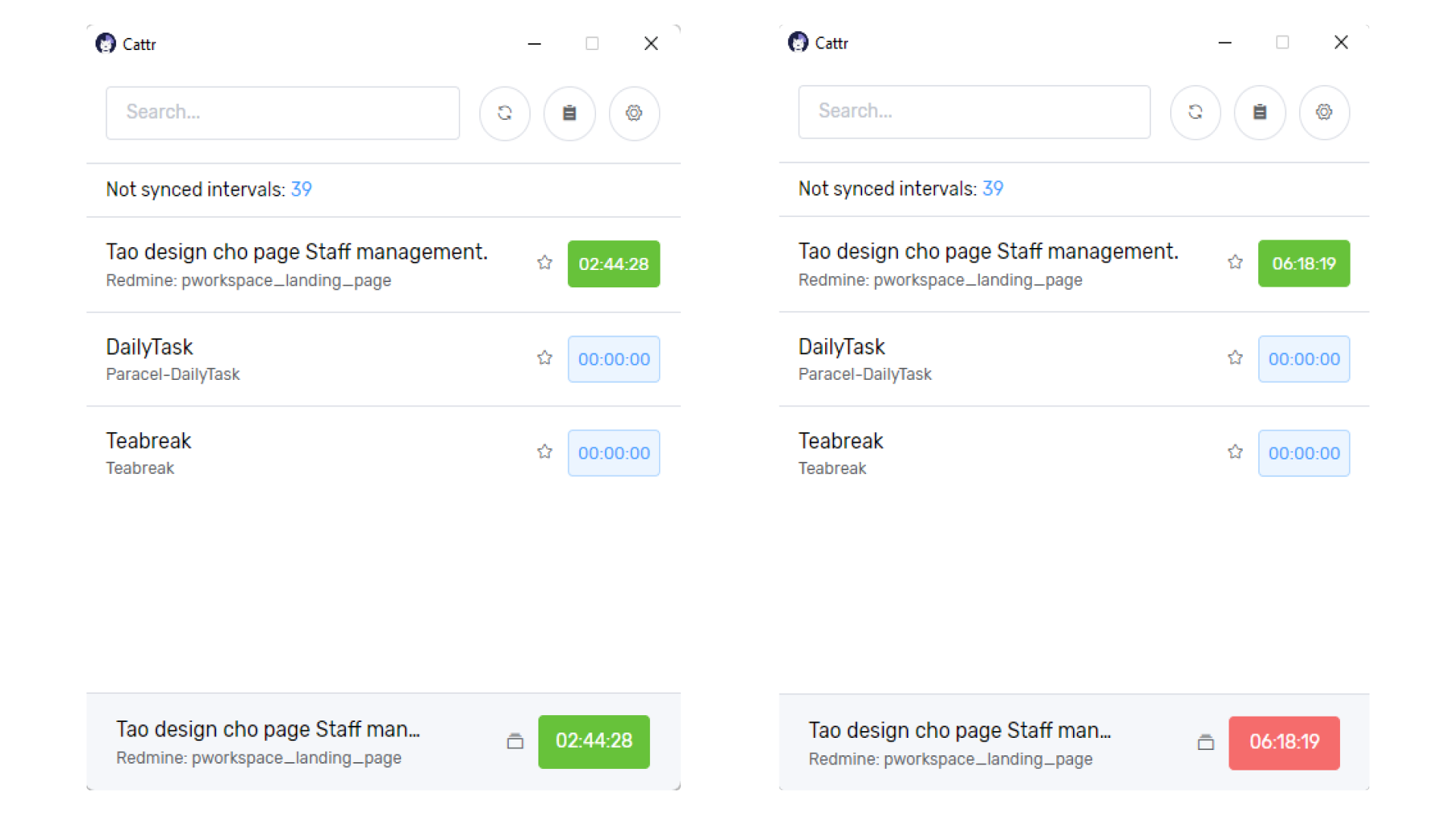Start the DailyTask 00:00:00 timer in the left window
The width and height of the screenshot is (1456, 819).
tap(613, 359)
